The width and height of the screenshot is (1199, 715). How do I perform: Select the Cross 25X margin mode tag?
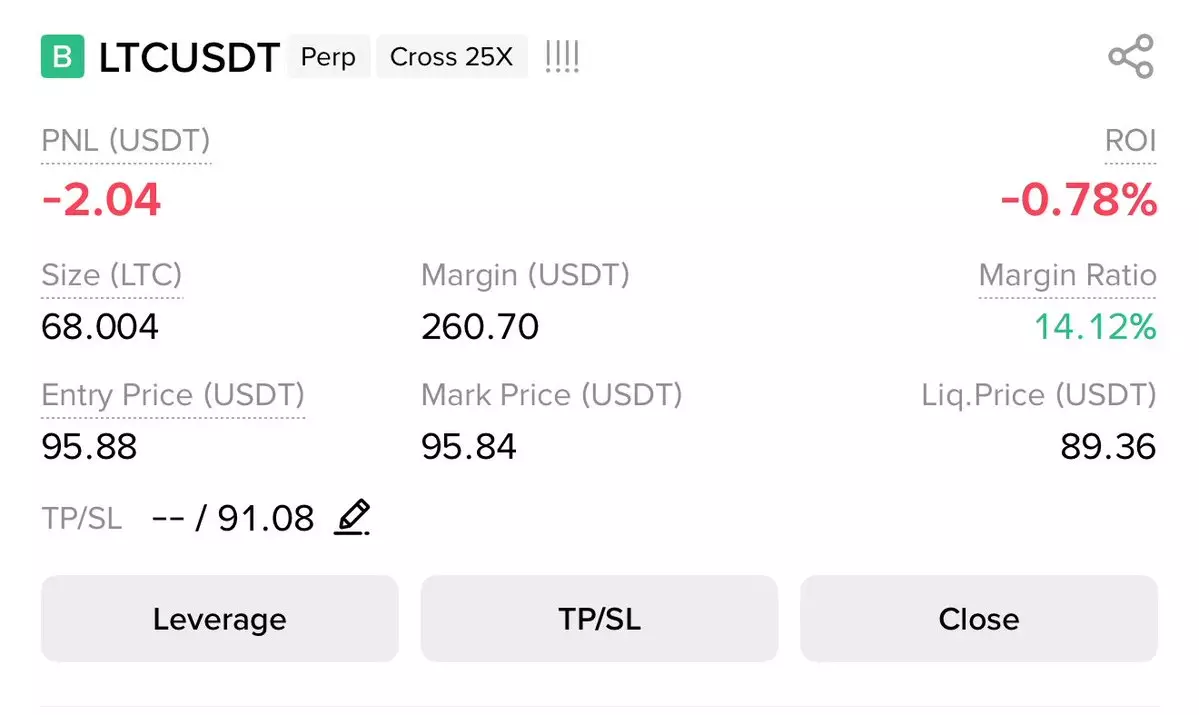pyautogui.click(x=451, y=57)
